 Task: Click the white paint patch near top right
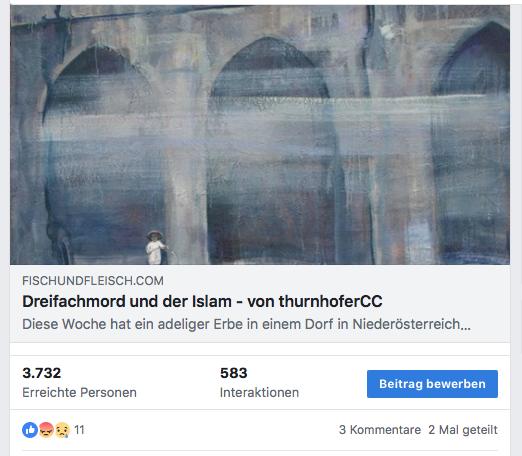pyautogui.click(x=387, y=32)
